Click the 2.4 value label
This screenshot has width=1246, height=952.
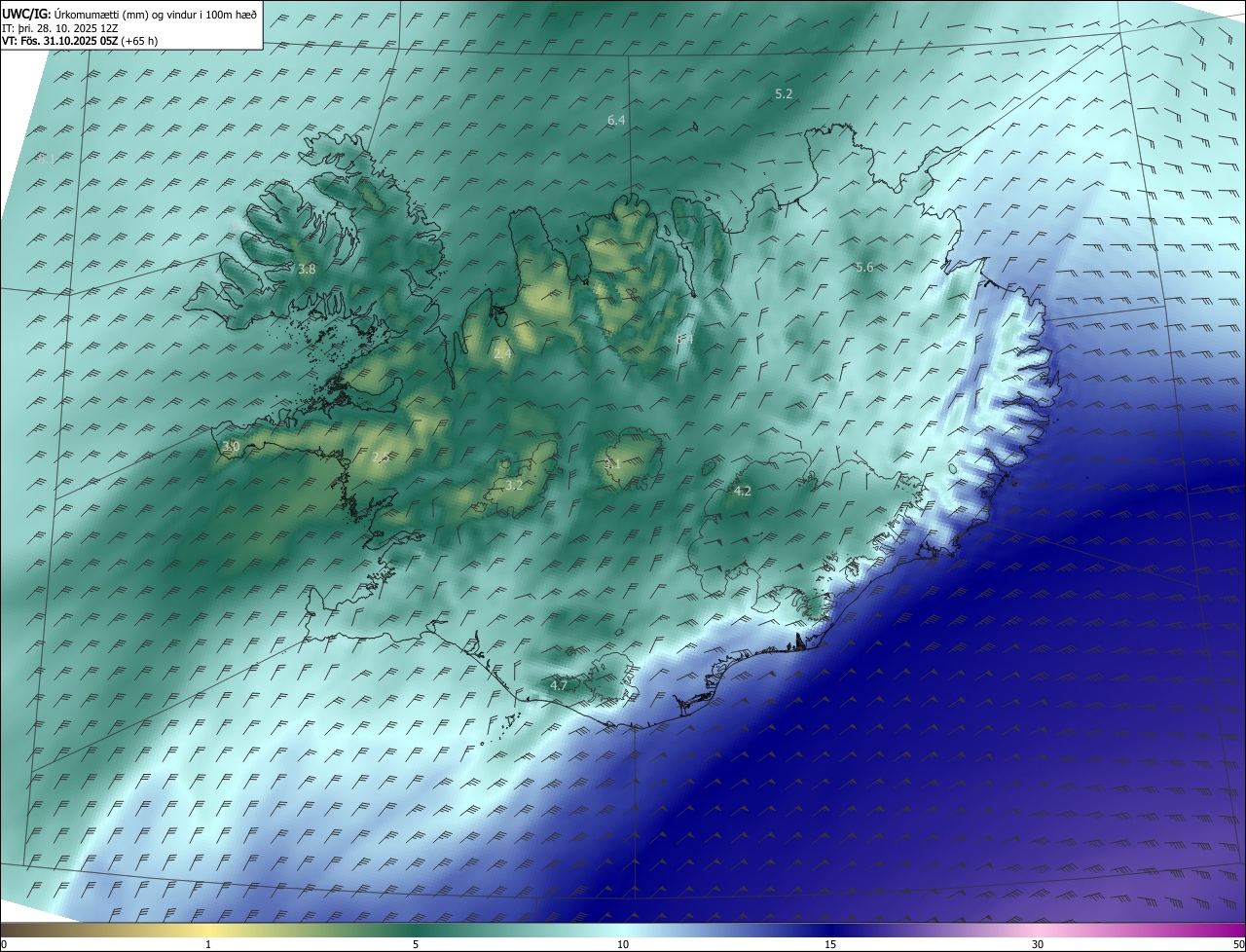[502, 354]
